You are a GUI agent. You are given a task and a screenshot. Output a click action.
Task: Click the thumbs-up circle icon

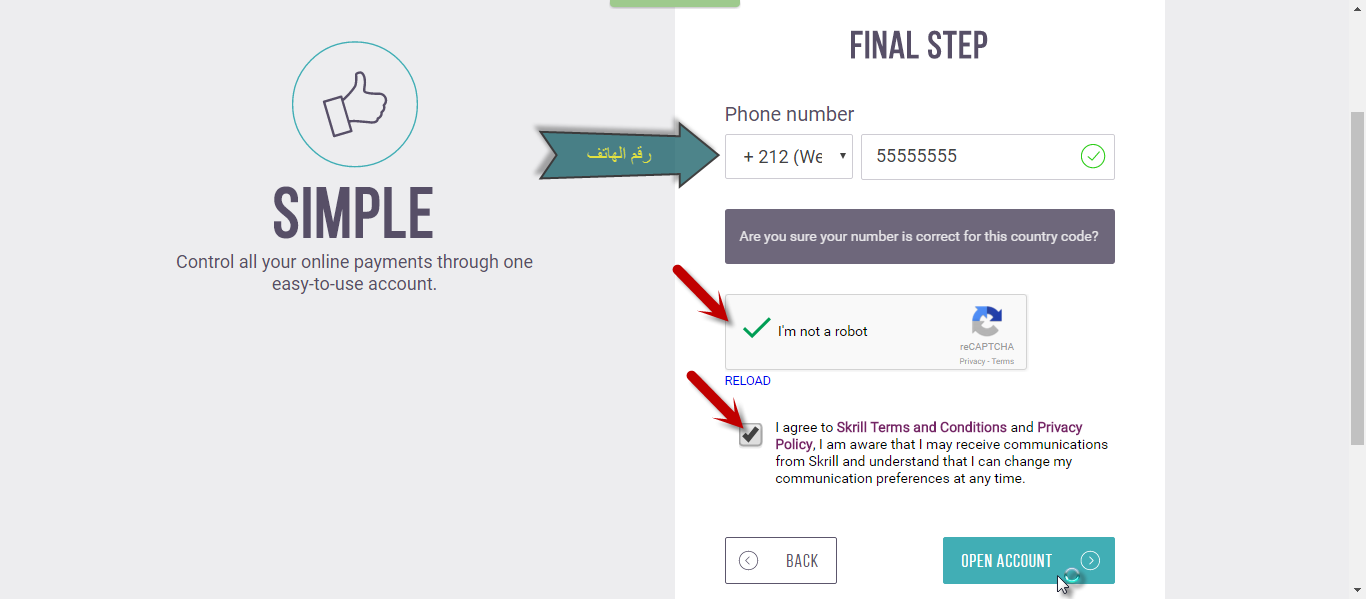(x=355, y=104)
